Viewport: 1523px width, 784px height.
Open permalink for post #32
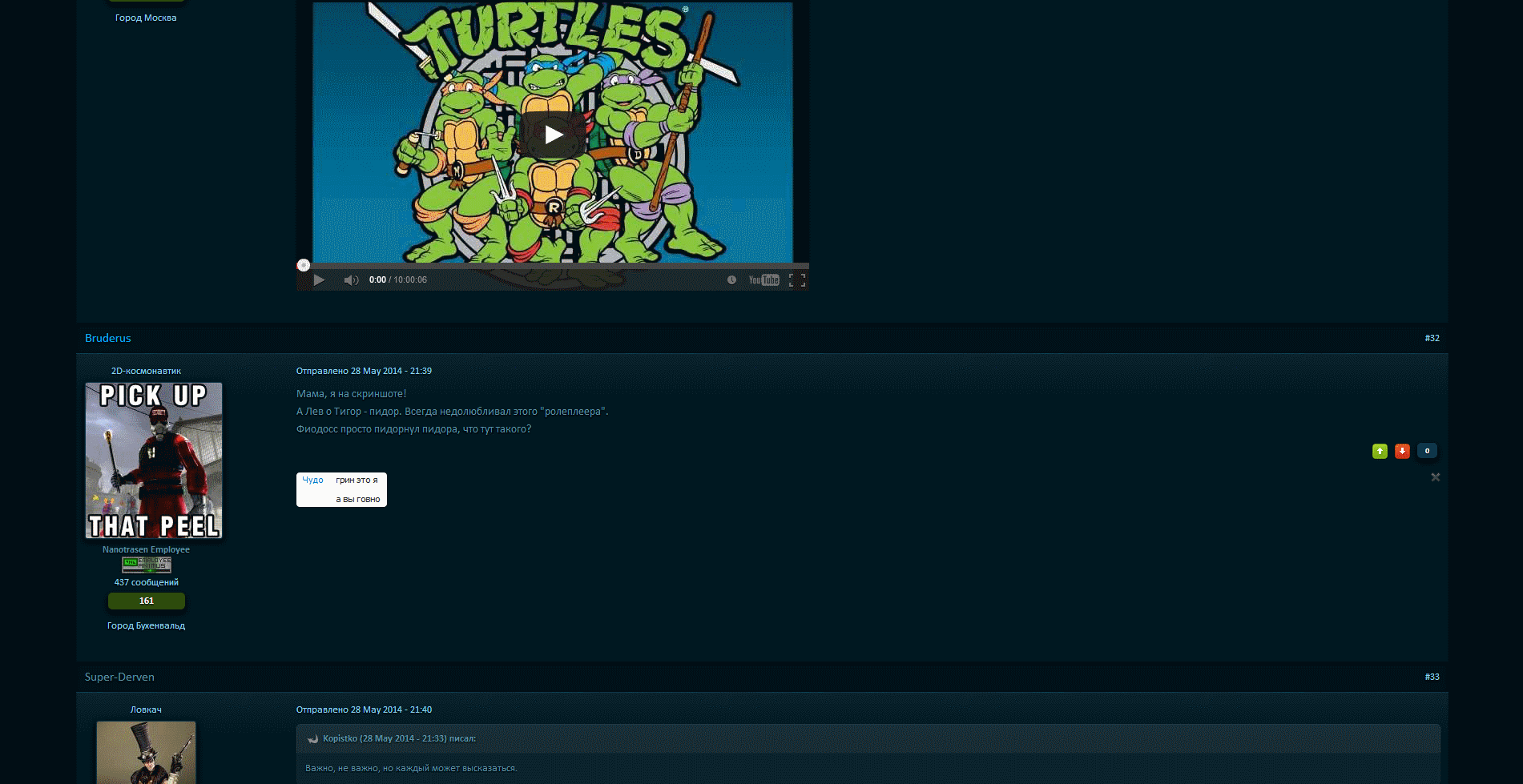1432,338
